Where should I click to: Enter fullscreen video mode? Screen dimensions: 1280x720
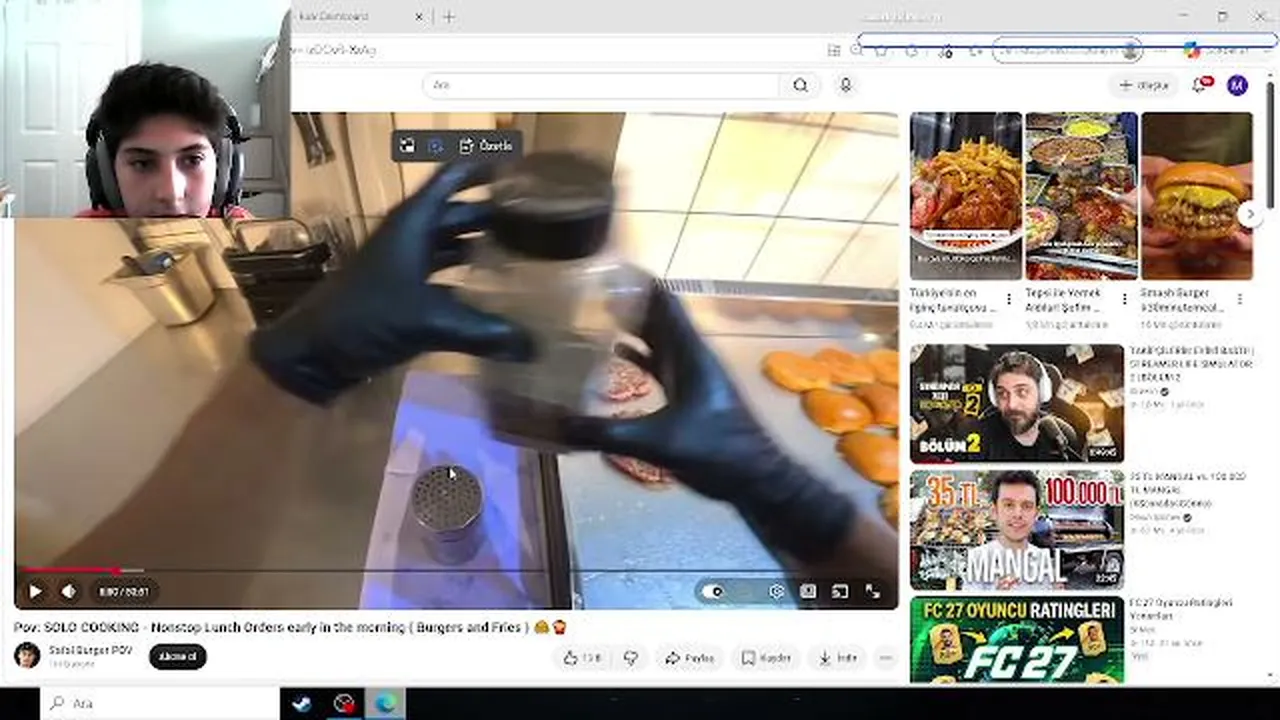[873, 591]
